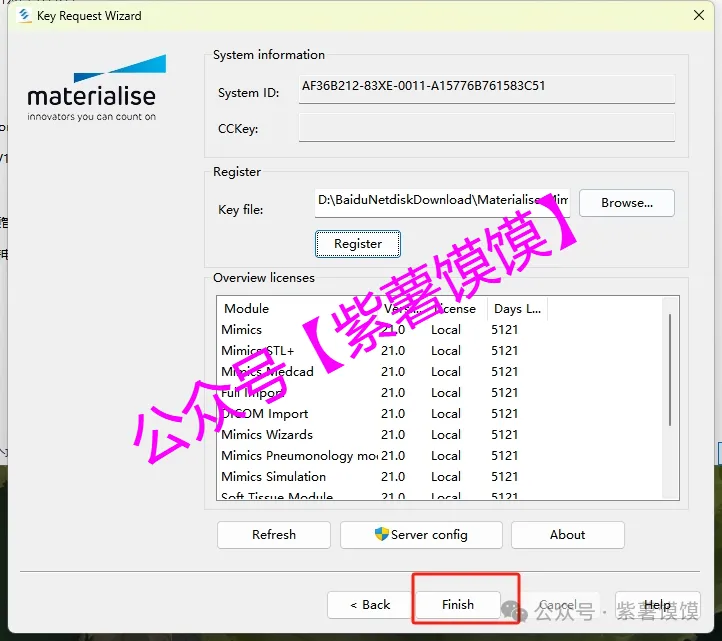722x641 pixels.
Task: Open the About dialog
Action: click(x=567, y=535)
